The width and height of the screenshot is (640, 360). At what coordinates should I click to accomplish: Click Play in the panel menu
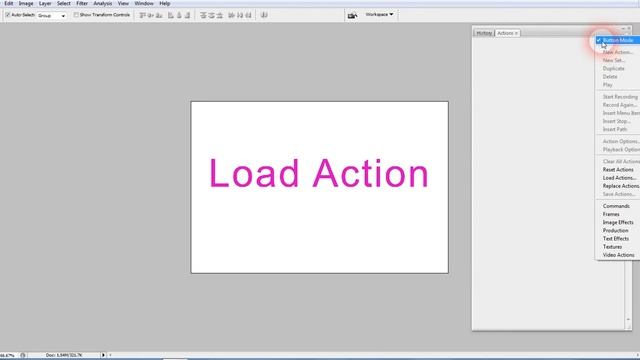coord(607,85)
